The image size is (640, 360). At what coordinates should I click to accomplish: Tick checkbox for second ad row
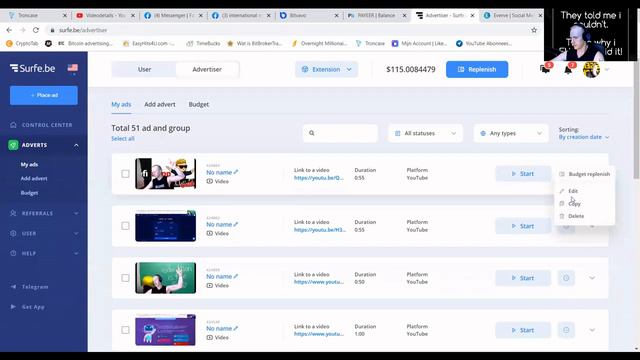tap(125, 226)
